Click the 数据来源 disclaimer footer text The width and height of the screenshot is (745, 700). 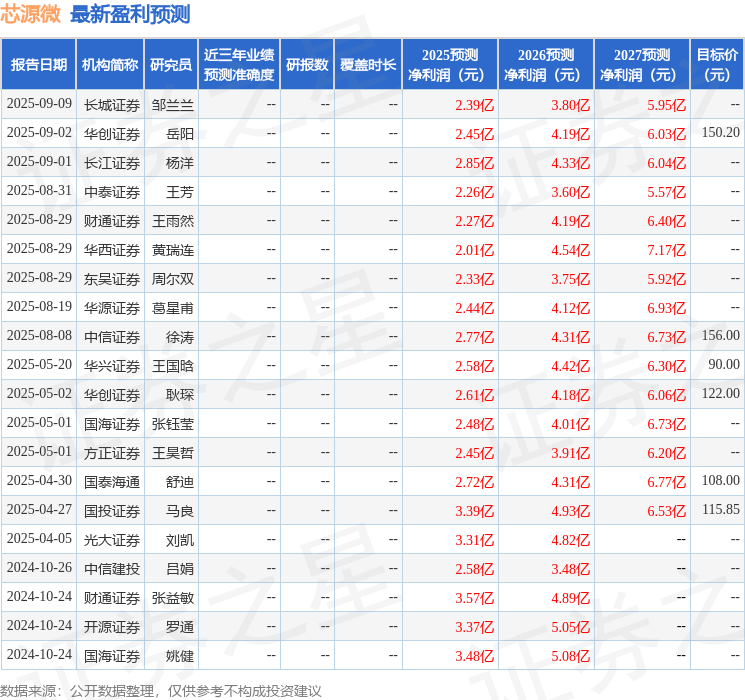pos(161,690)
